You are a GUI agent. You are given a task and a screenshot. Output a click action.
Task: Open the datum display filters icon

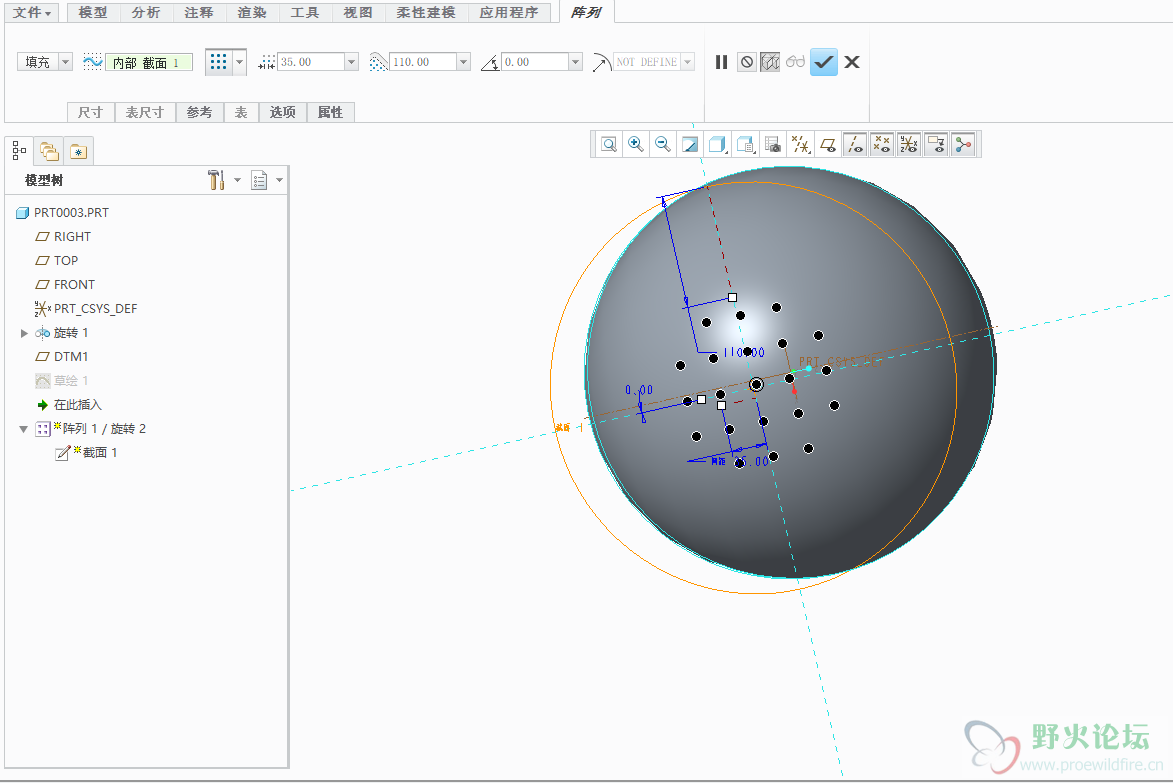pos(800,144)
